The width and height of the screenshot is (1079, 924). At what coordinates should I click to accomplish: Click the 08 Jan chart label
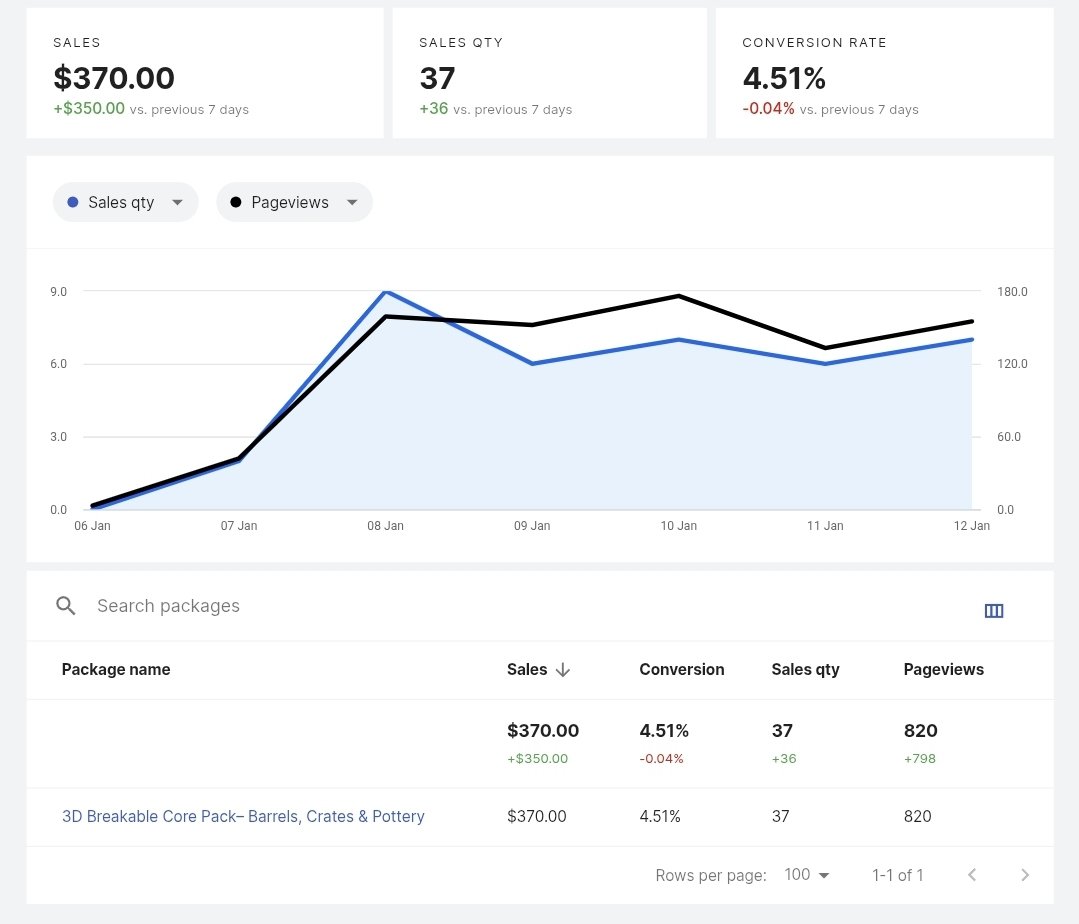point(385,526)
